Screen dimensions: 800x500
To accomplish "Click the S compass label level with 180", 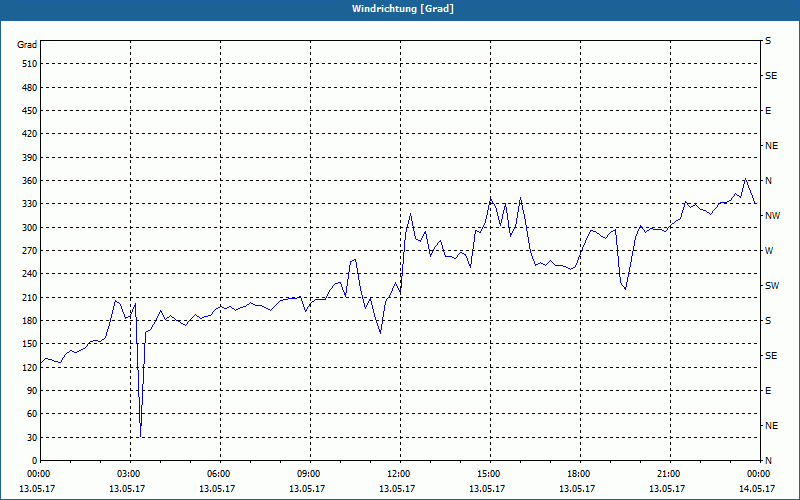I will 768,321.
